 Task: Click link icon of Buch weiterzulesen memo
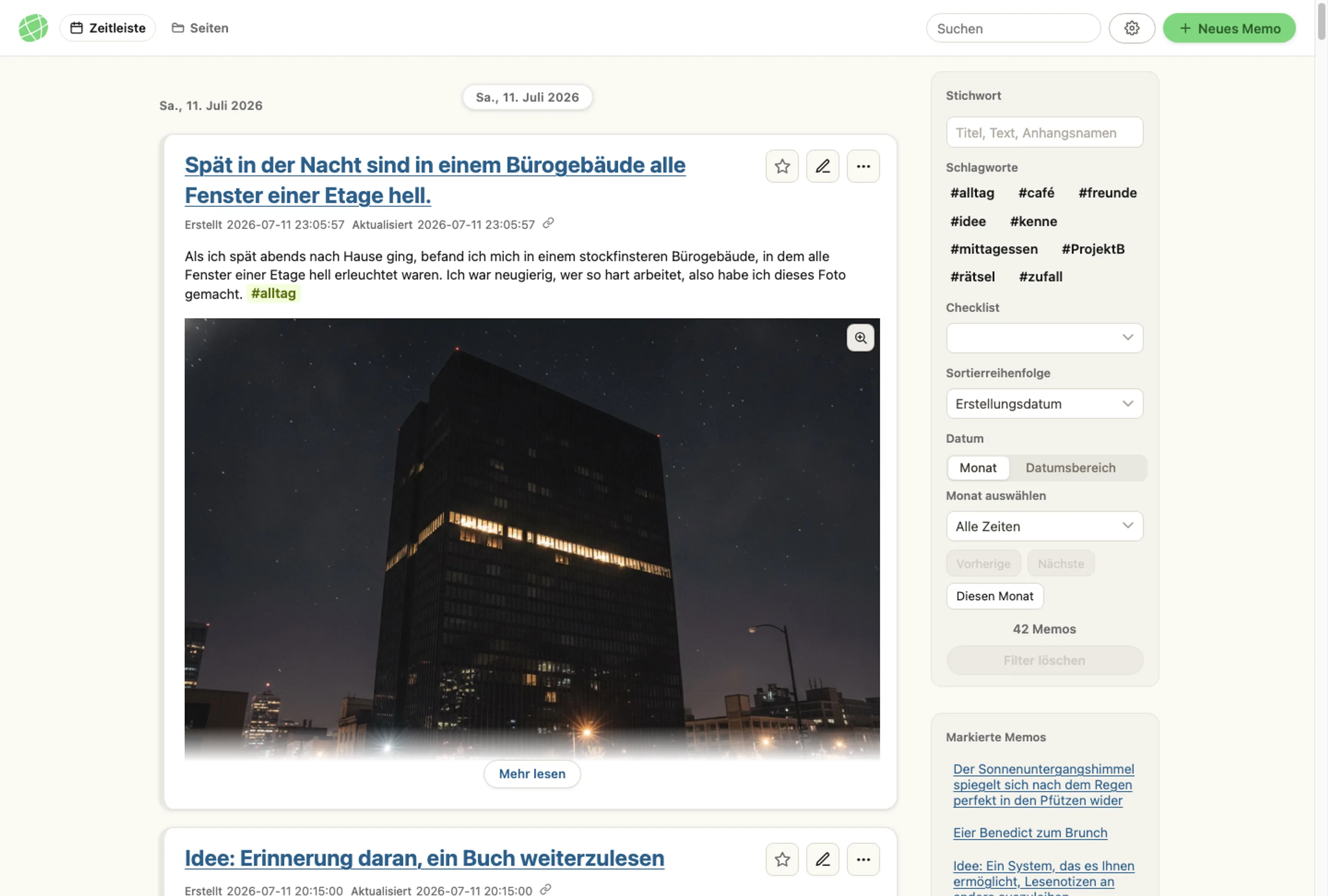click(545, 889)
